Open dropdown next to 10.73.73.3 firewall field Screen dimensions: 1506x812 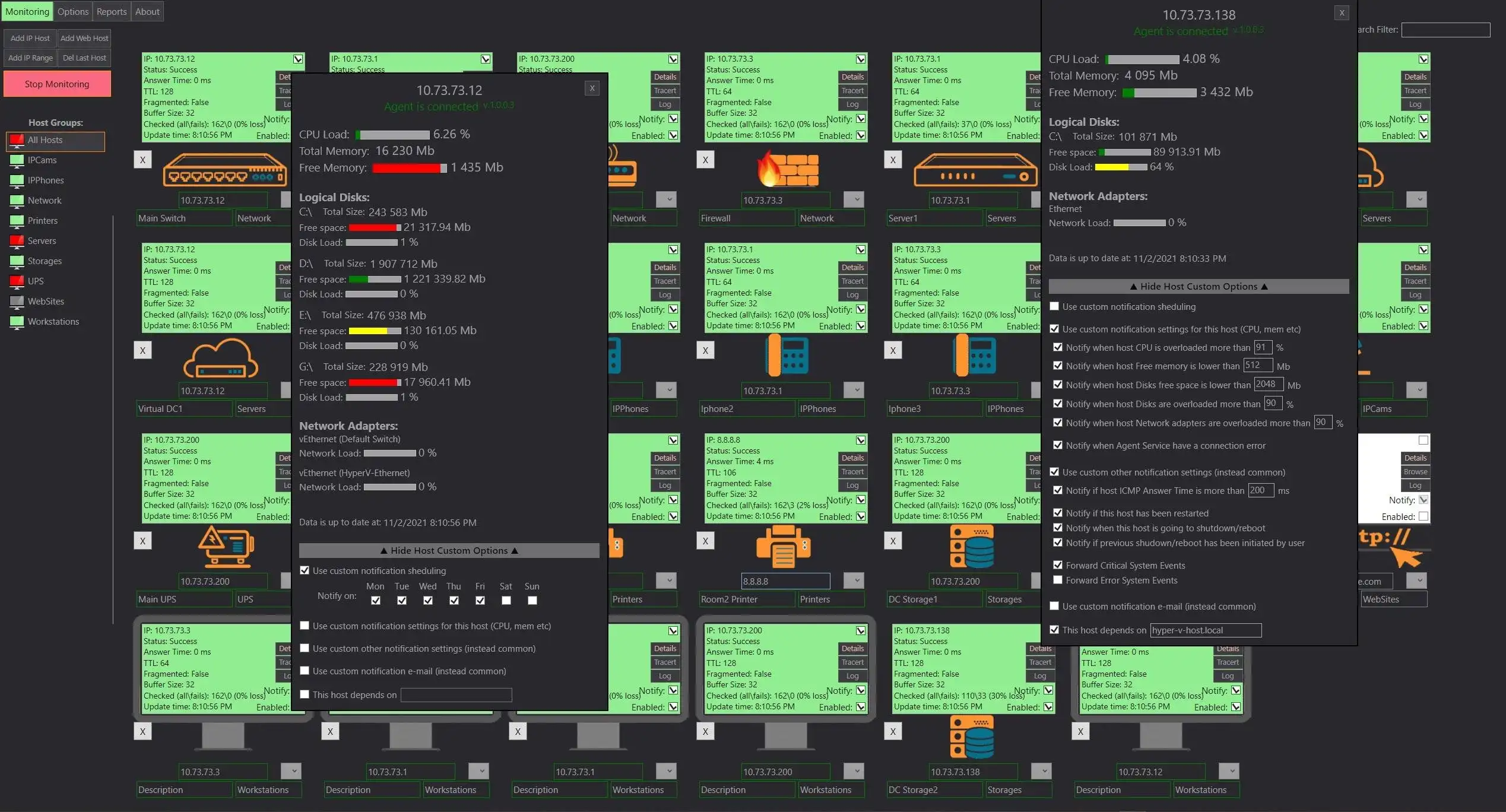pyautogui.click(x=855, y=199)
